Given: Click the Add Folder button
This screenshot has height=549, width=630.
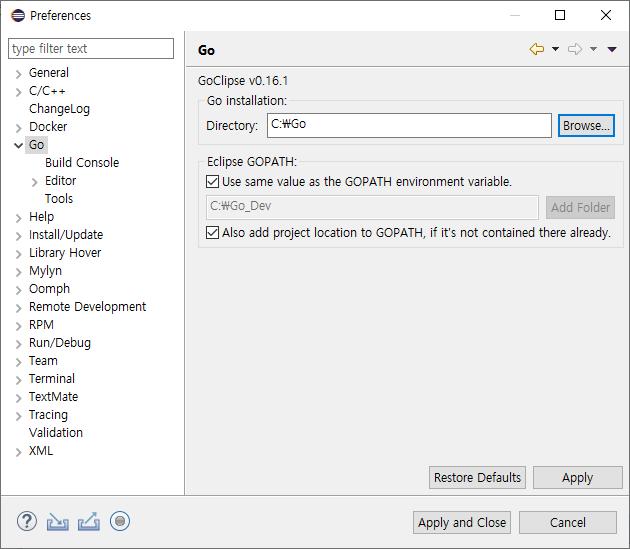Looking at the screenshot, I should pyautogui.click(x=580, y=207).
